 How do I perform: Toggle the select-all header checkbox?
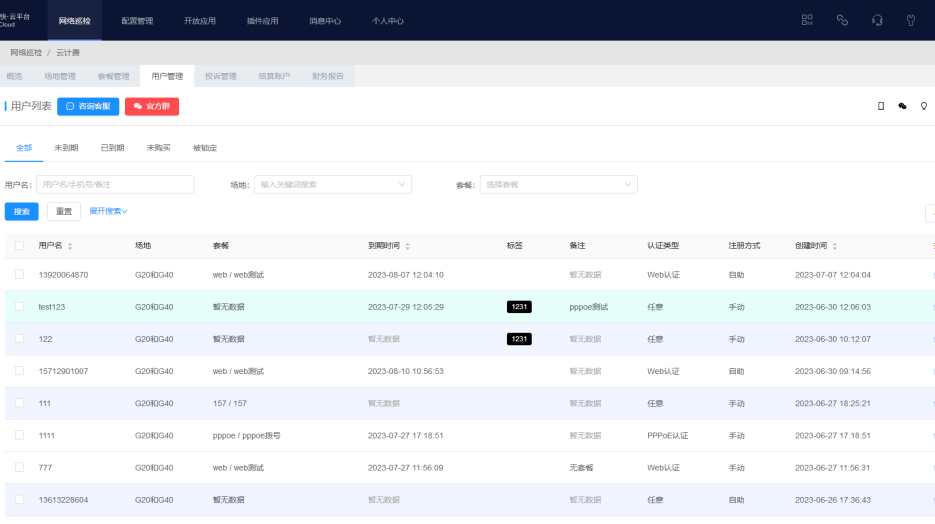[x=20, y=246]
